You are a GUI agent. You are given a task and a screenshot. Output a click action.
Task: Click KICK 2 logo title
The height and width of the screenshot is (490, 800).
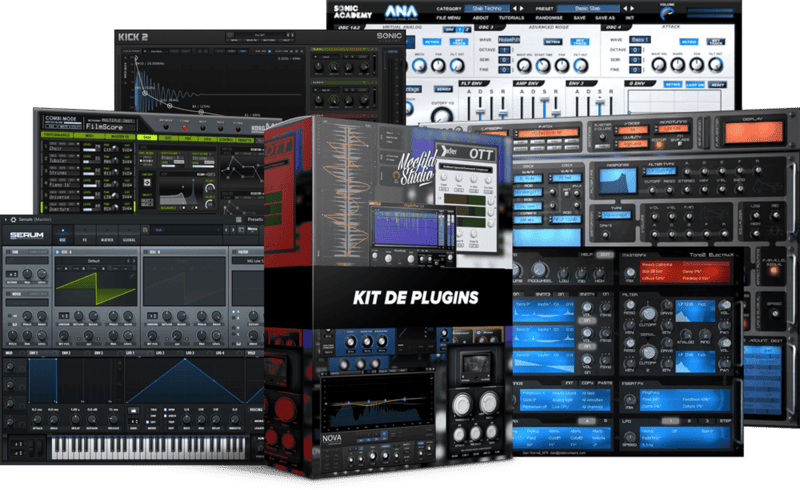tap(133, 37)
